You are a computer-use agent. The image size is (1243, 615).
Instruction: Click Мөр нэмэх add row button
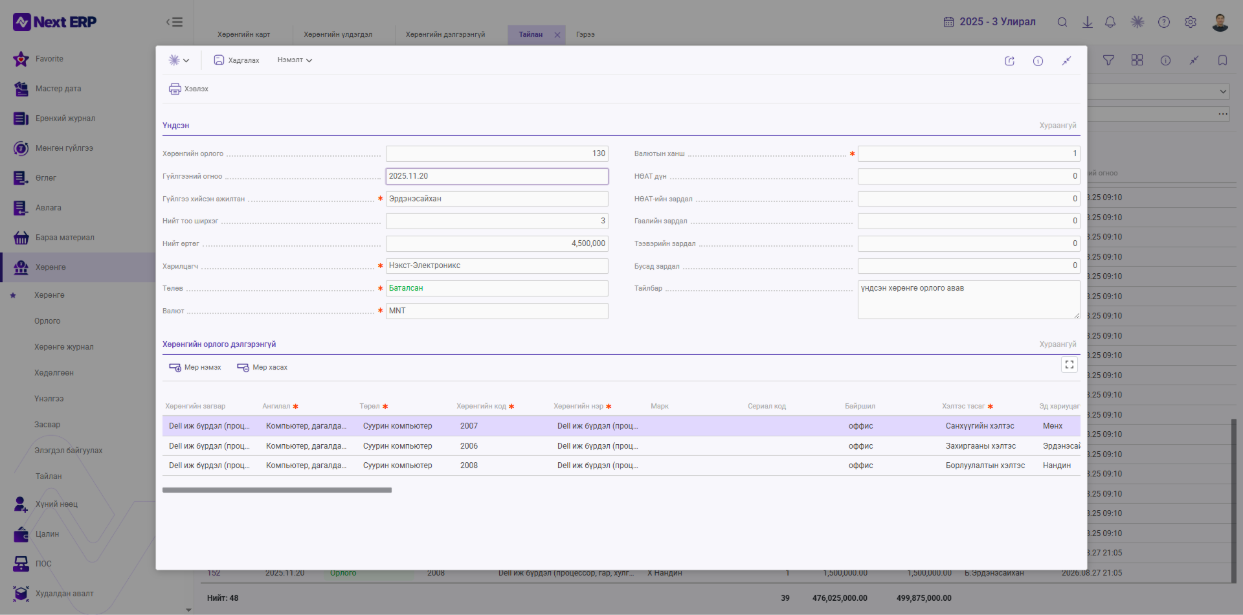[195, 367]
